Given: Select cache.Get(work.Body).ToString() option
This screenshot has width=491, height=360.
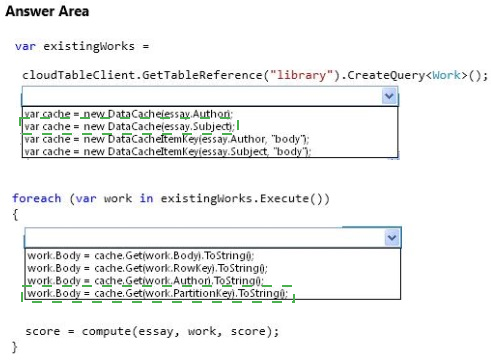Looking at the screenshot, I should pos(140,256).
